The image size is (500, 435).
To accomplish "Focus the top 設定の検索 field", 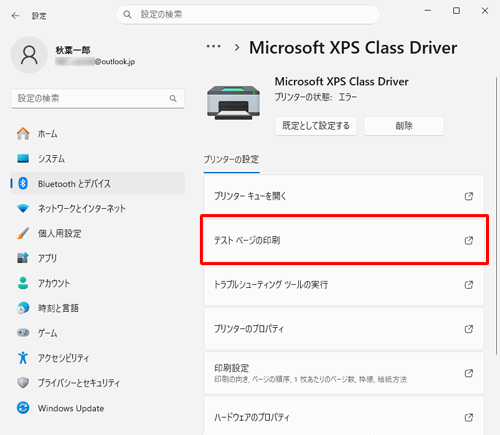I will click(248, 14).
